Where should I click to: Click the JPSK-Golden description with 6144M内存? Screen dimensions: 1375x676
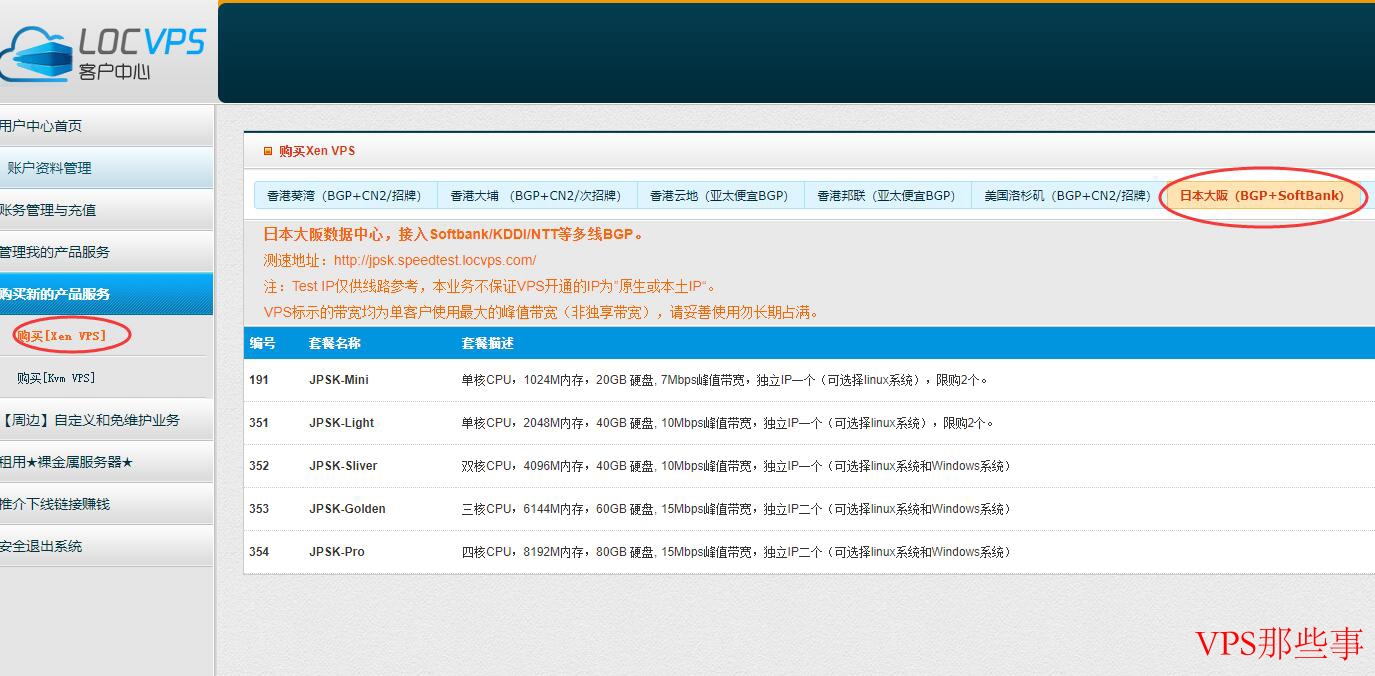pos(737,509)
